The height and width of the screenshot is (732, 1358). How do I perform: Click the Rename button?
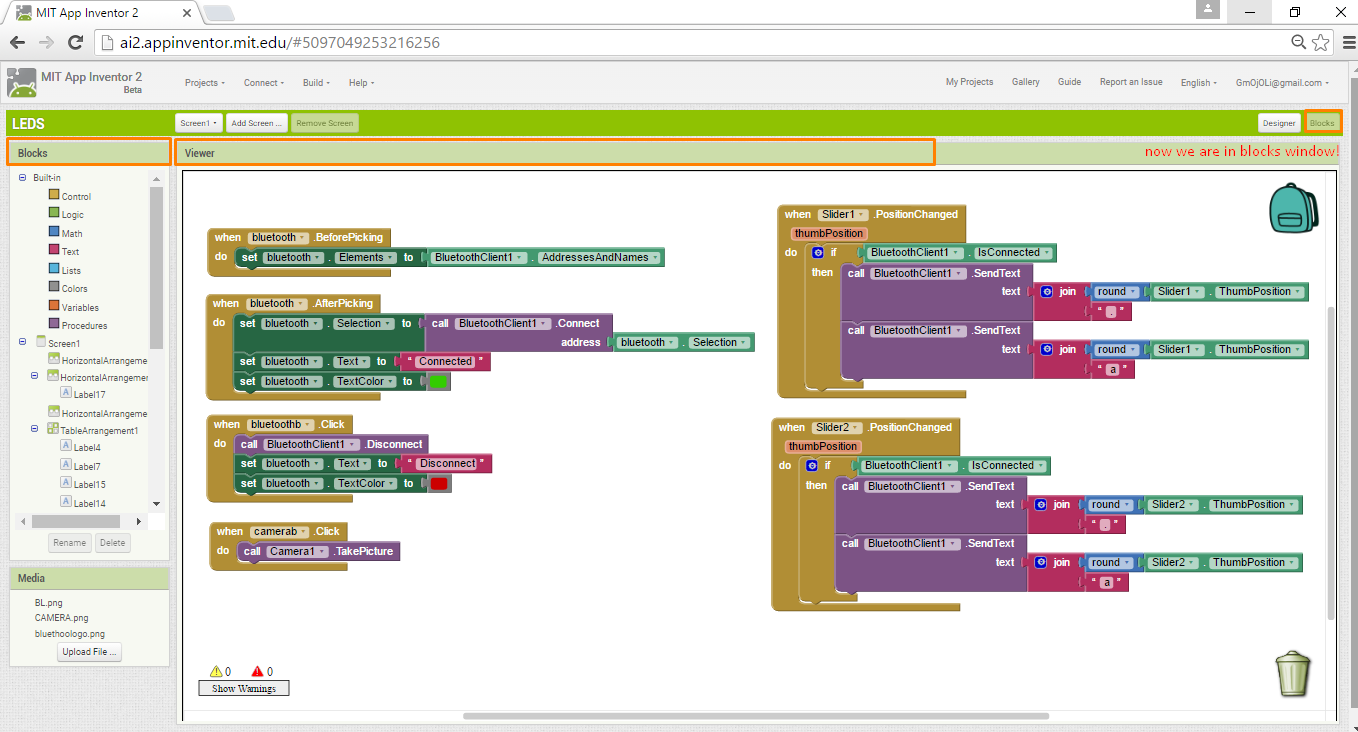70,543
